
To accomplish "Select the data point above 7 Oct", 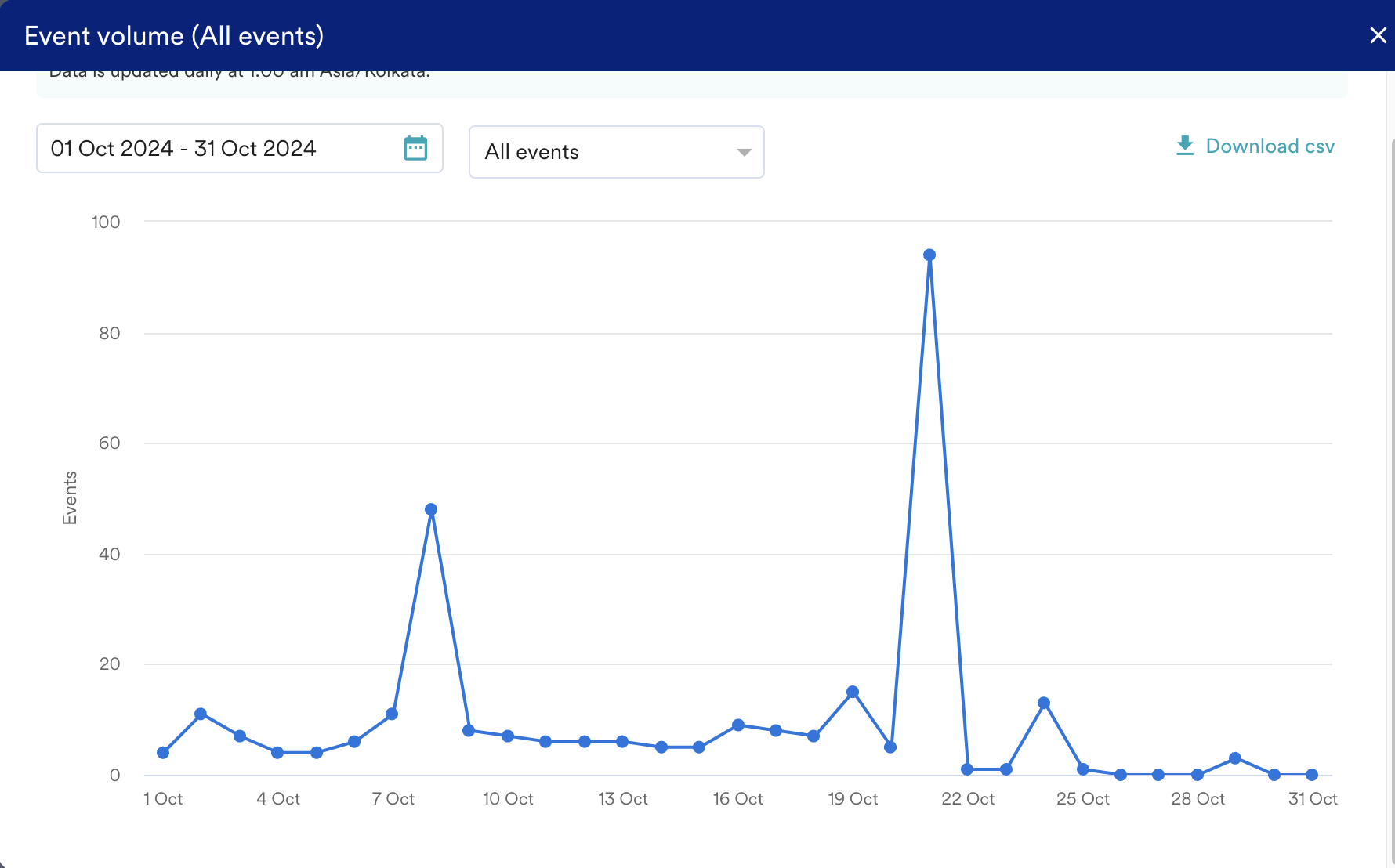I will 392,714.
